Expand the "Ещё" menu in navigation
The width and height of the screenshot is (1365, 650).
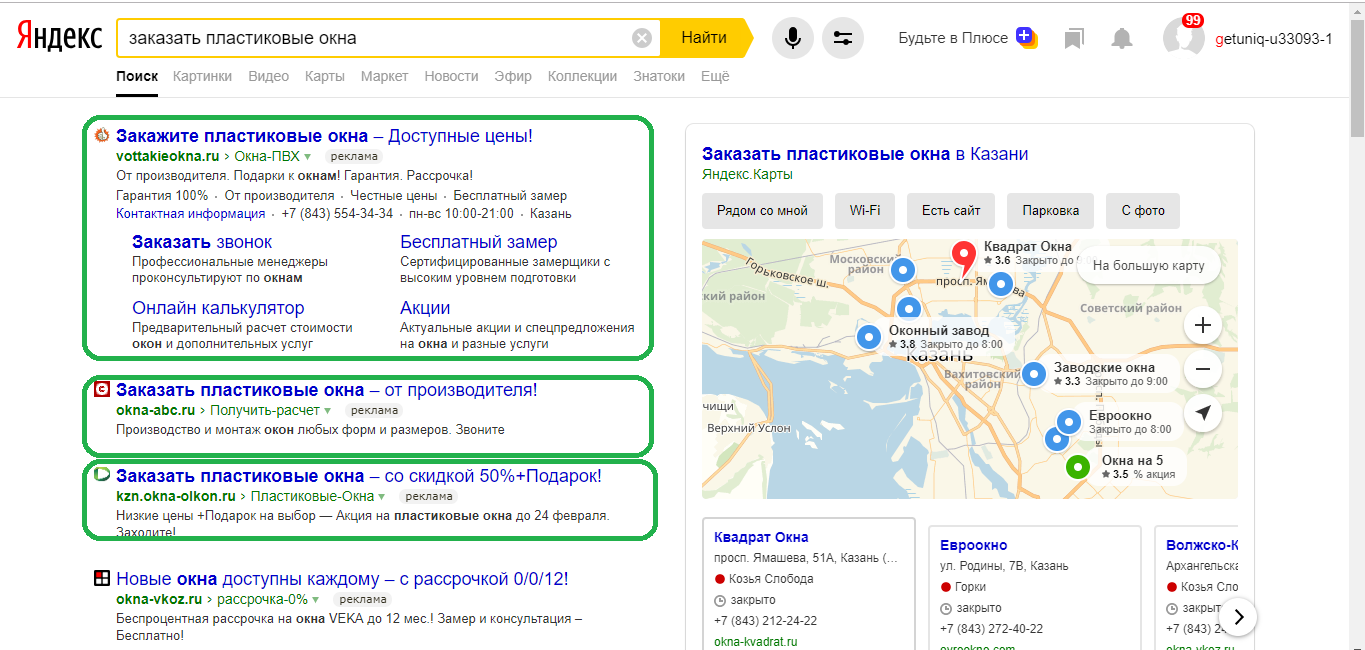pyautogui.click(x=714, y=76)
